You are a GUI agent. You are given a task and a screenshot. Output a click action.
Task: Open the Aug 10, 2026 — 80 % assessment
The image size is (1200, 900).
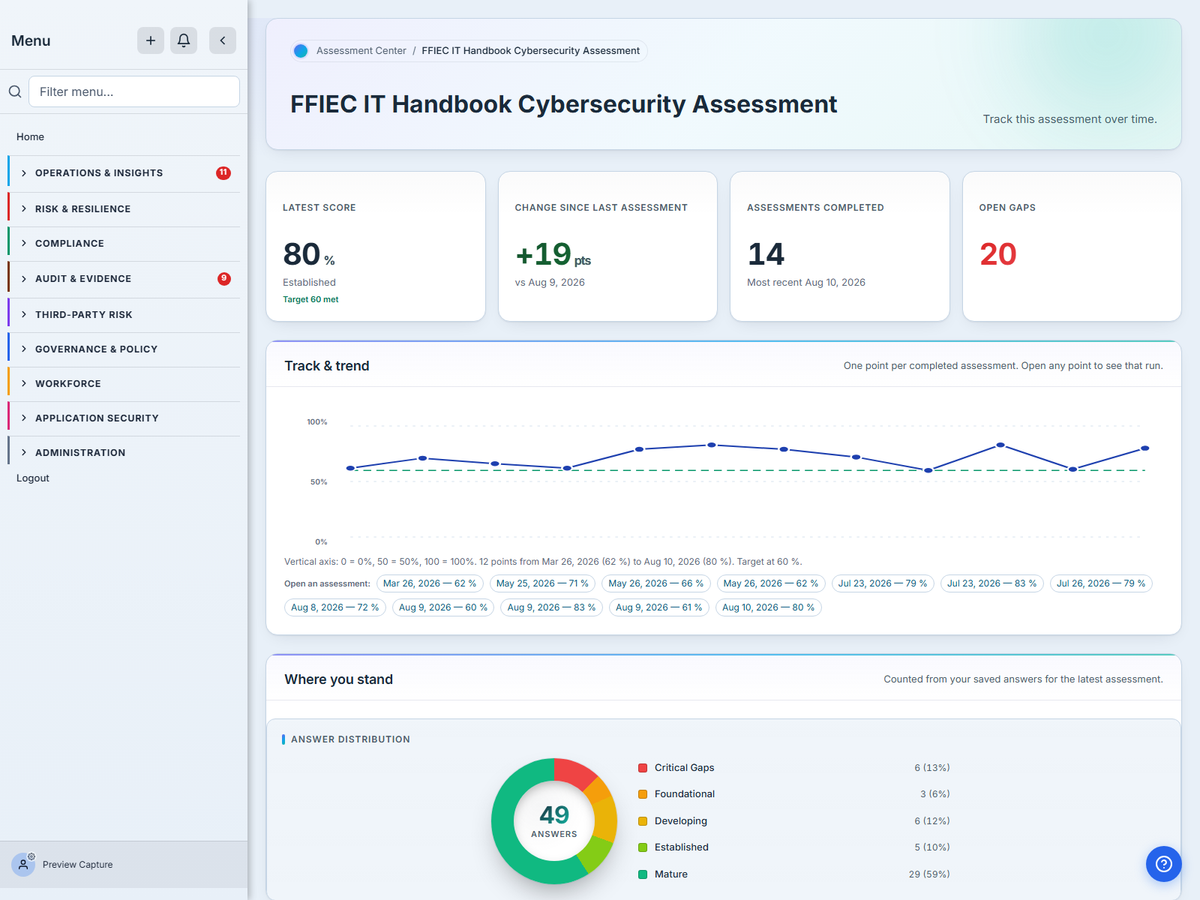(x=768, y=607)
